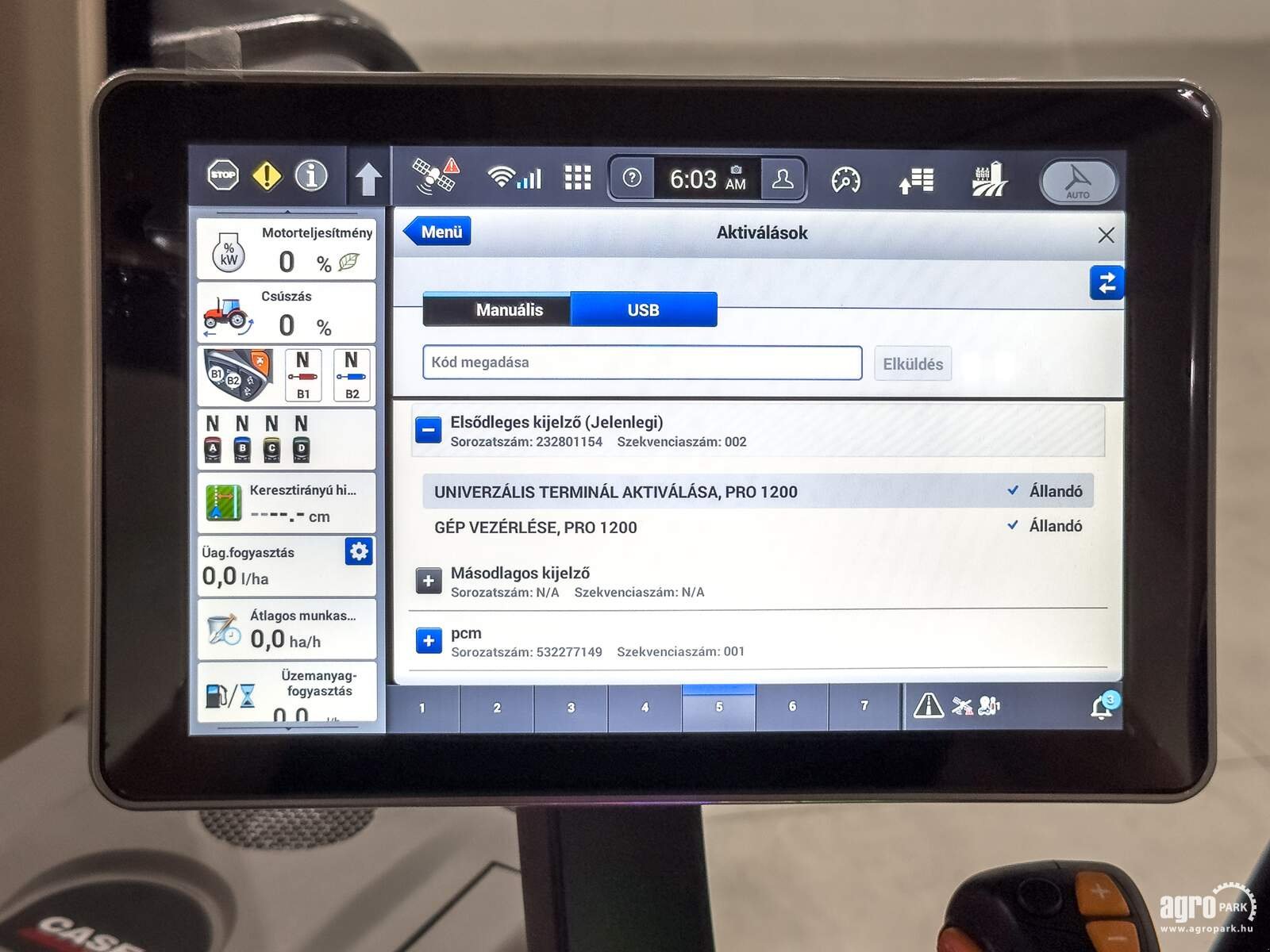Select Sorozatszám: 532277149 text
Image resolution: width=1270 pixels, height=952 pixels.
pos(526,652)
